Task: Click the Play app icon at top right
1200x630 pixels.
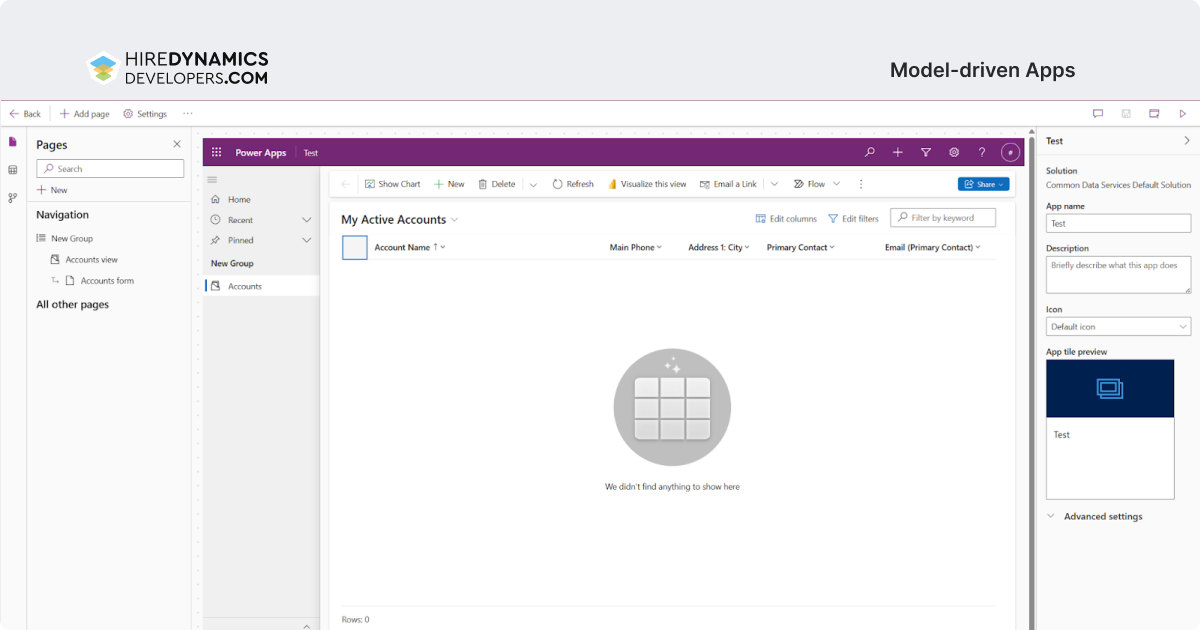Action: tap(1183, 114)
